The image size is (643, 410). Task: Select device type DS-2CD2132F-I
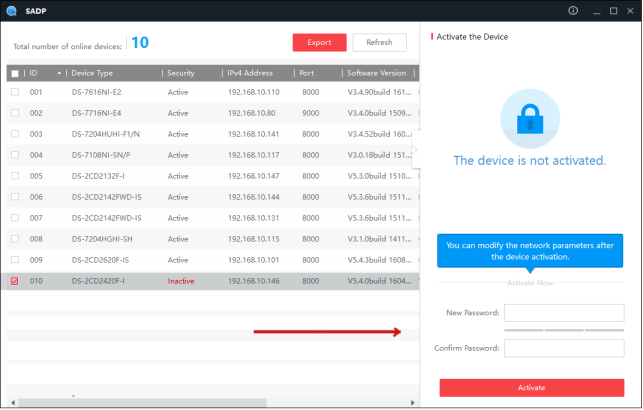tap(98, 175)
